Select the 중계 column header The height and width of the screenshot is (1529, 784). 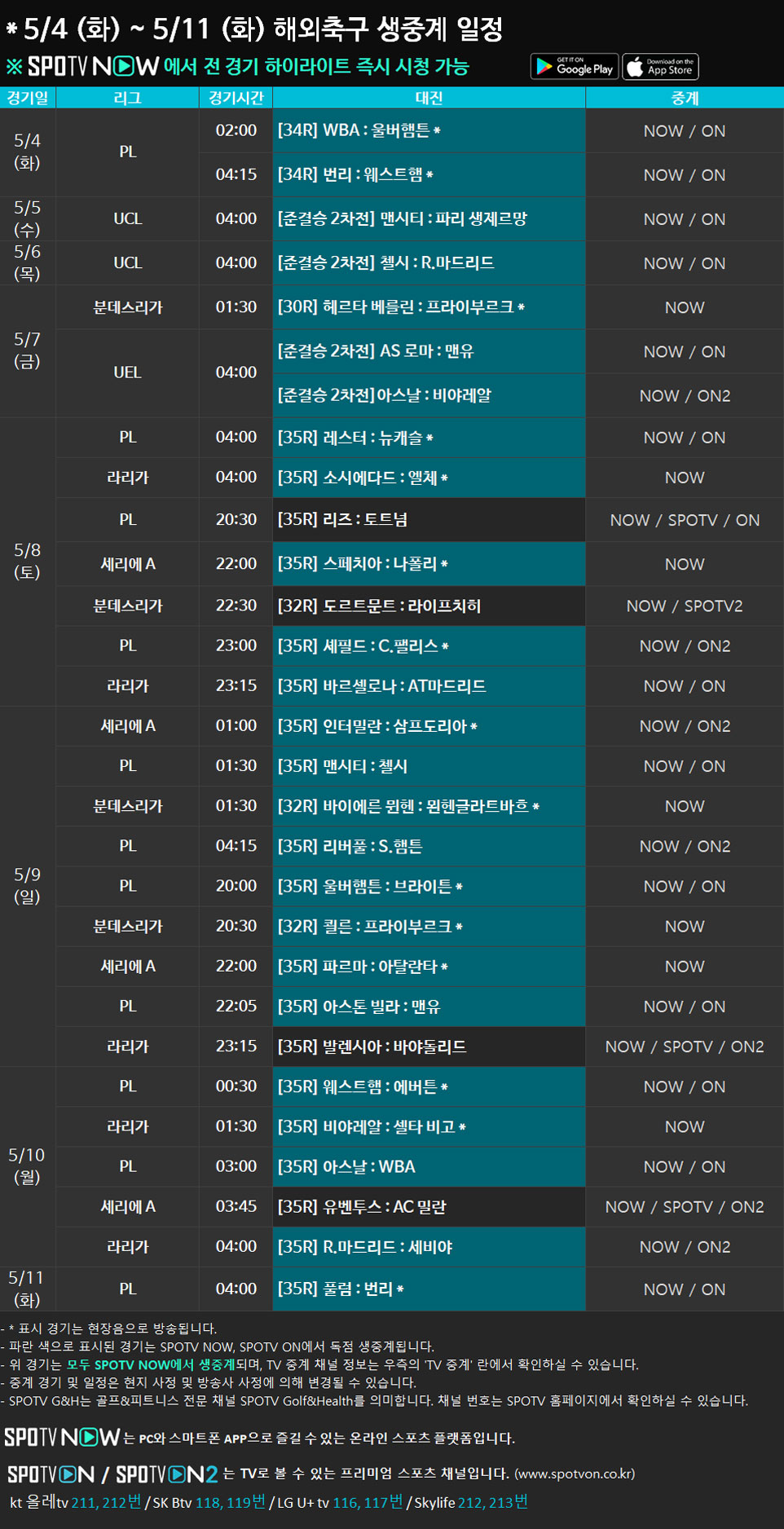point(684,98)
